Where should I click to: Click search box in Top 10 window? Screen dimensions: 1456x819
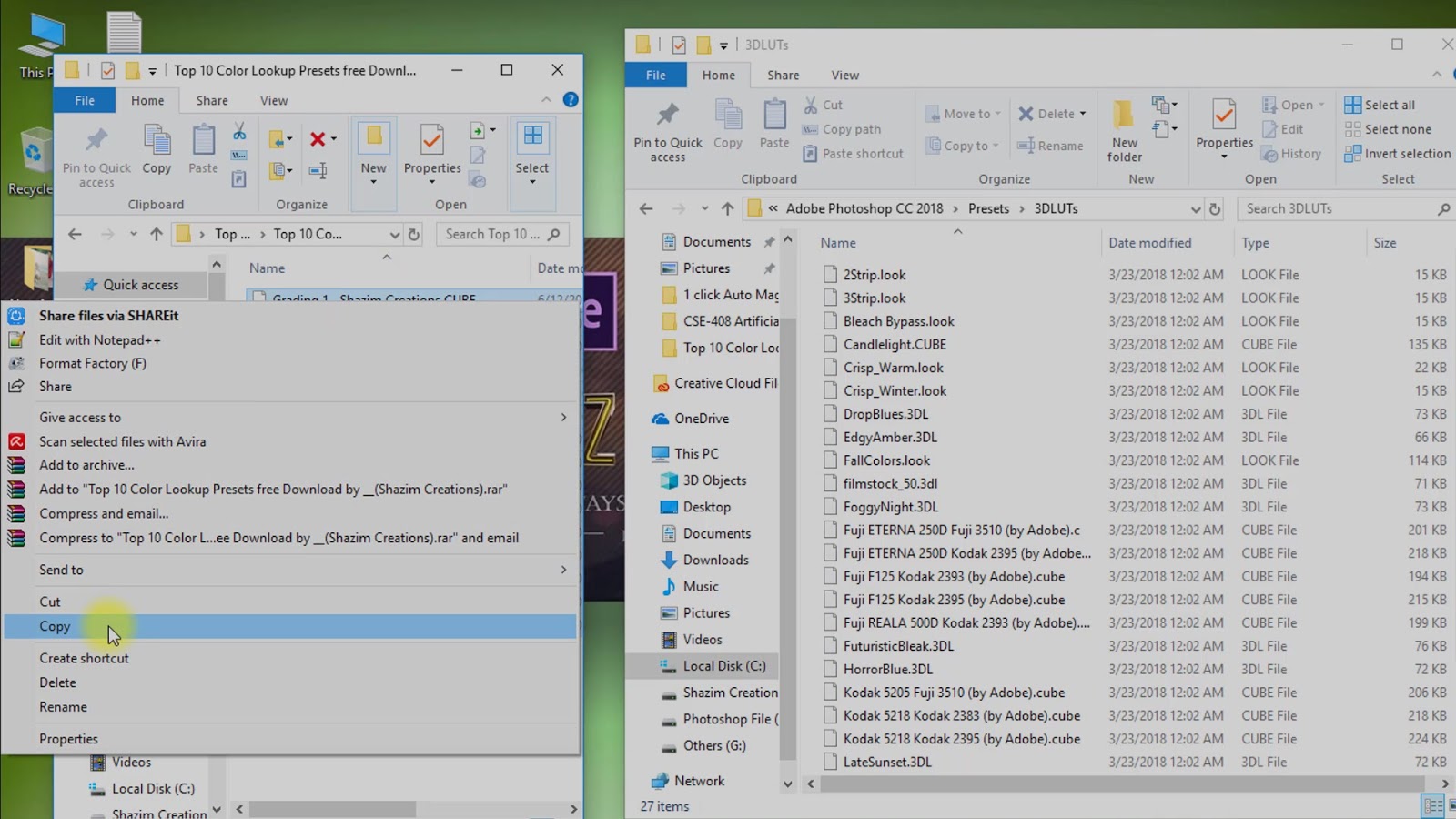503,234
